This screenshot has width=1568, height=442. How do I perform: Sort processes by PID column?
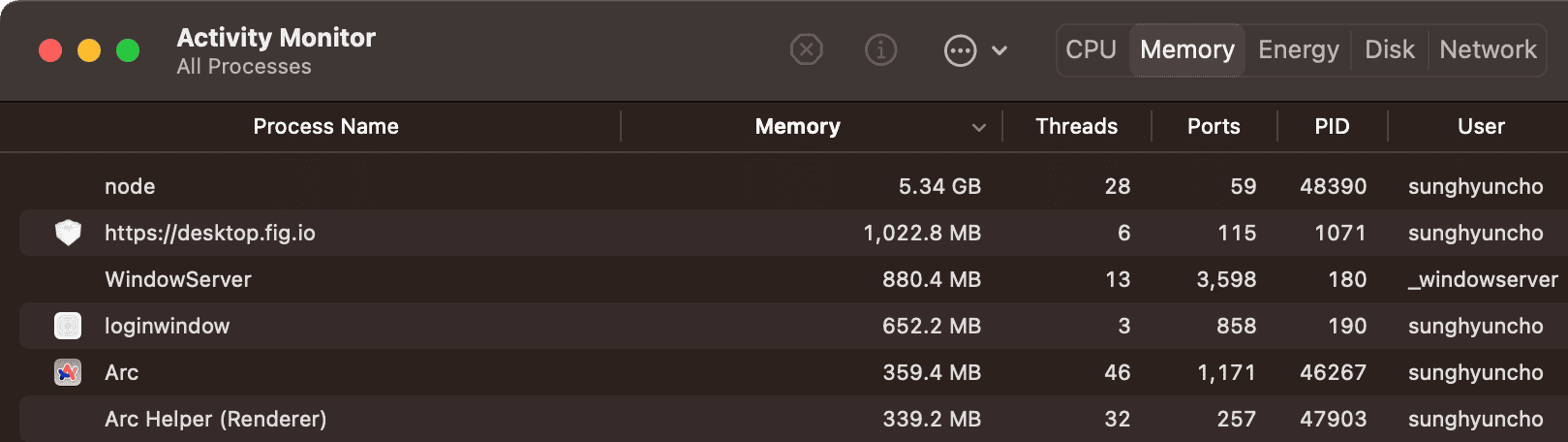[x=1332, y=126]
